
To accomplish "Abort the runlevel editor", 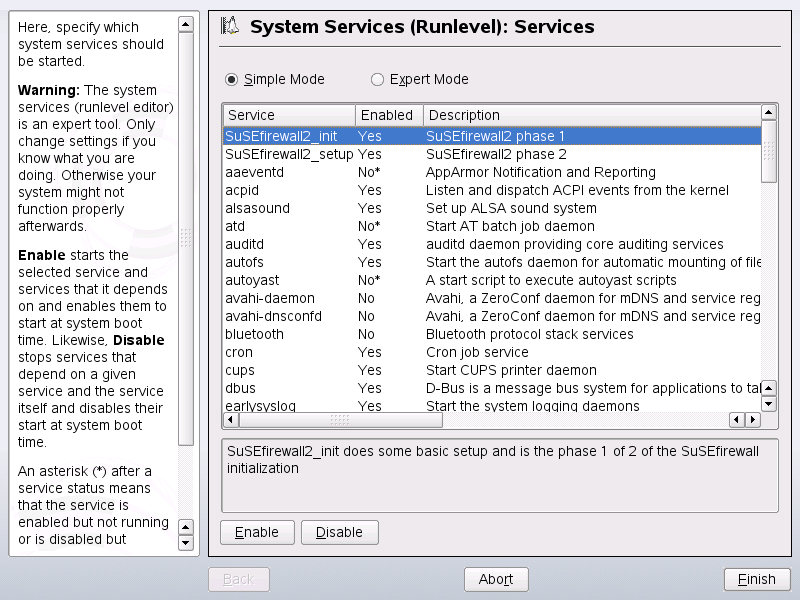I will coord(496,579).
